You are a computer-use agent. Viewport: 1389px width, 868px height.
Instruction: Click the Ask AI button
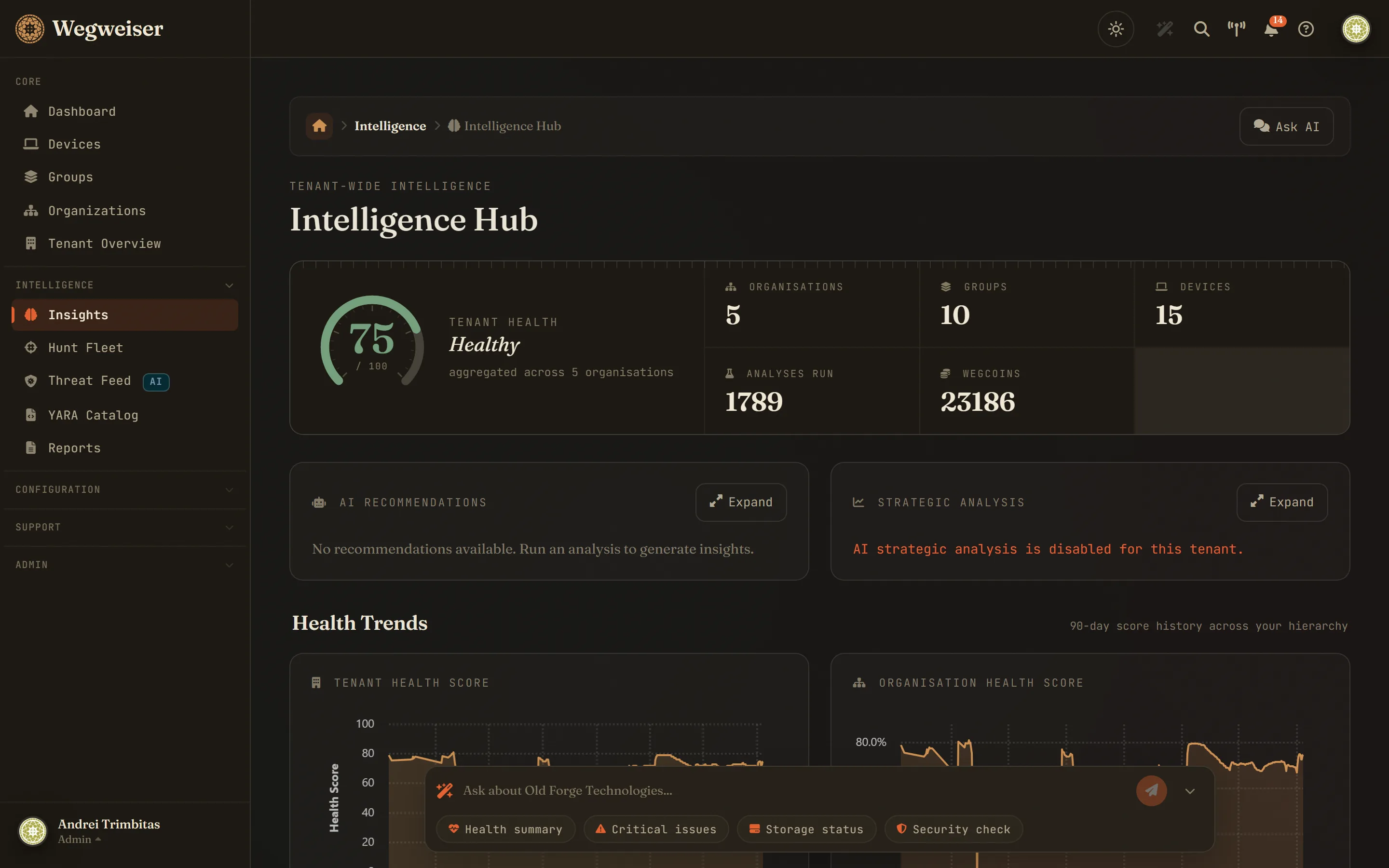pyautogui.click(x=1286, y=126)
